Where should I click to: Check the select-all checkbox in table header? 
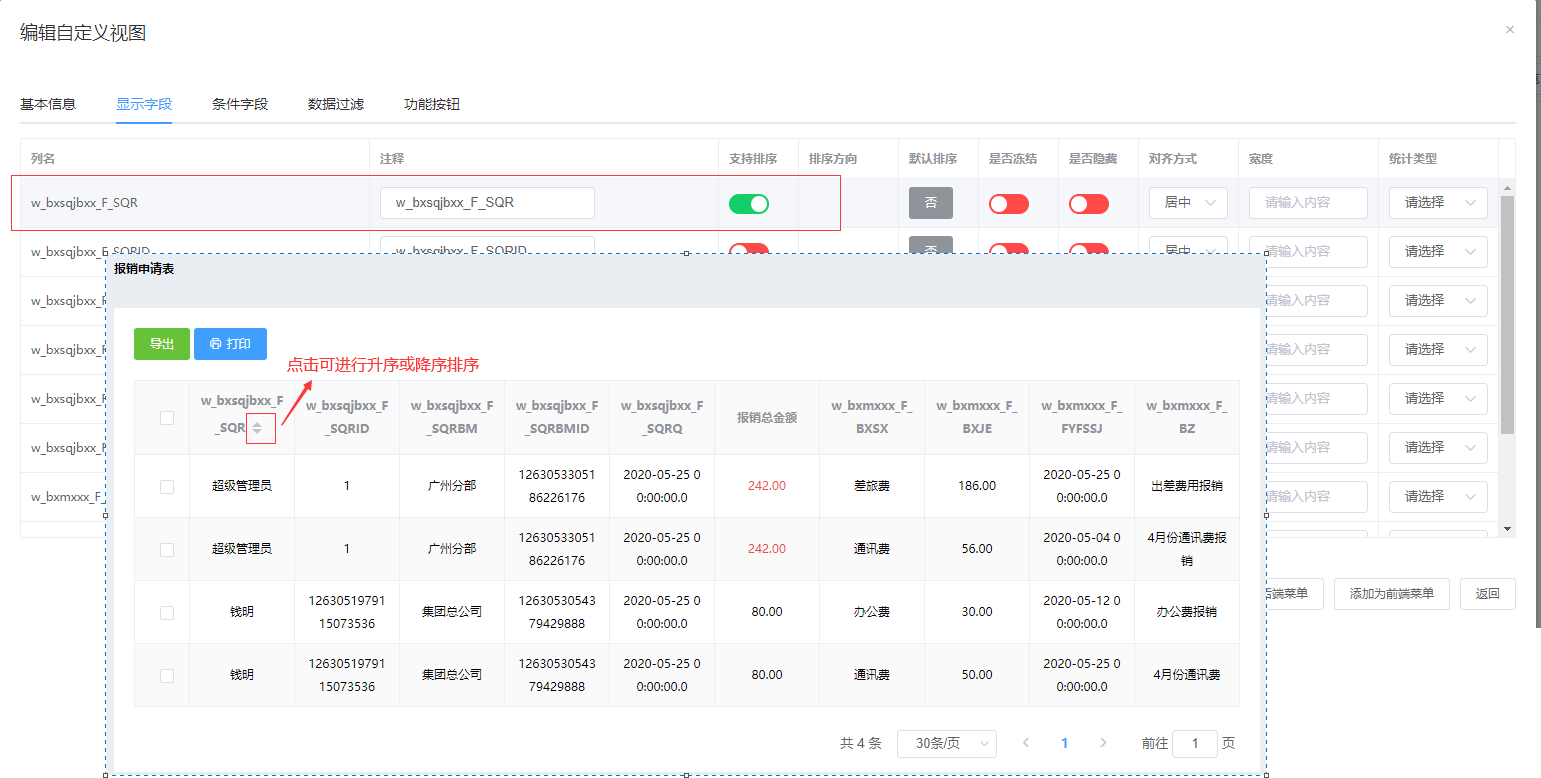(x=167, y=418)
